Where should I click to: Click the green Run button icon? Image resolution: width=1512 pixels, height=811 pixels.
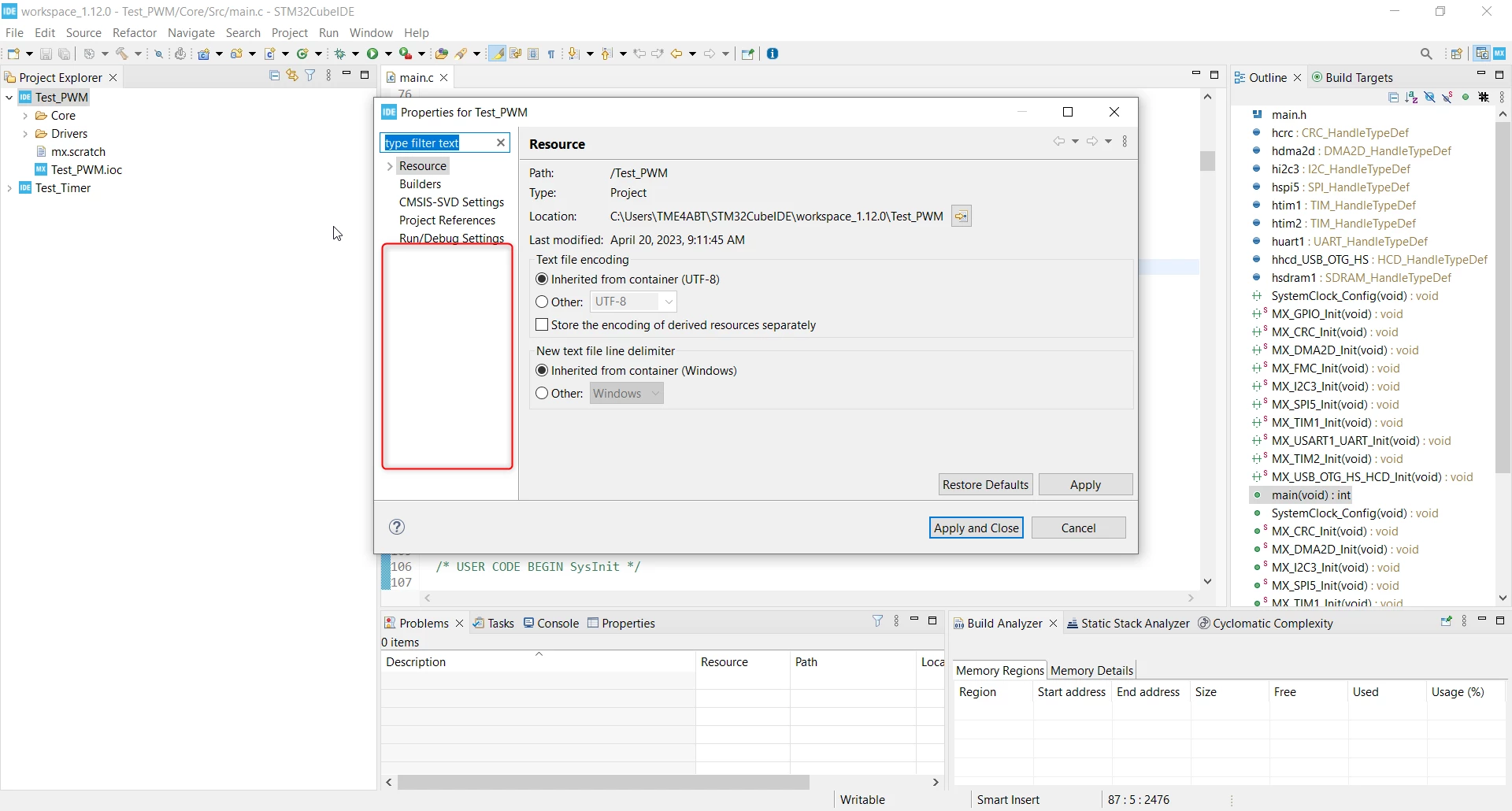click(373, 54)
